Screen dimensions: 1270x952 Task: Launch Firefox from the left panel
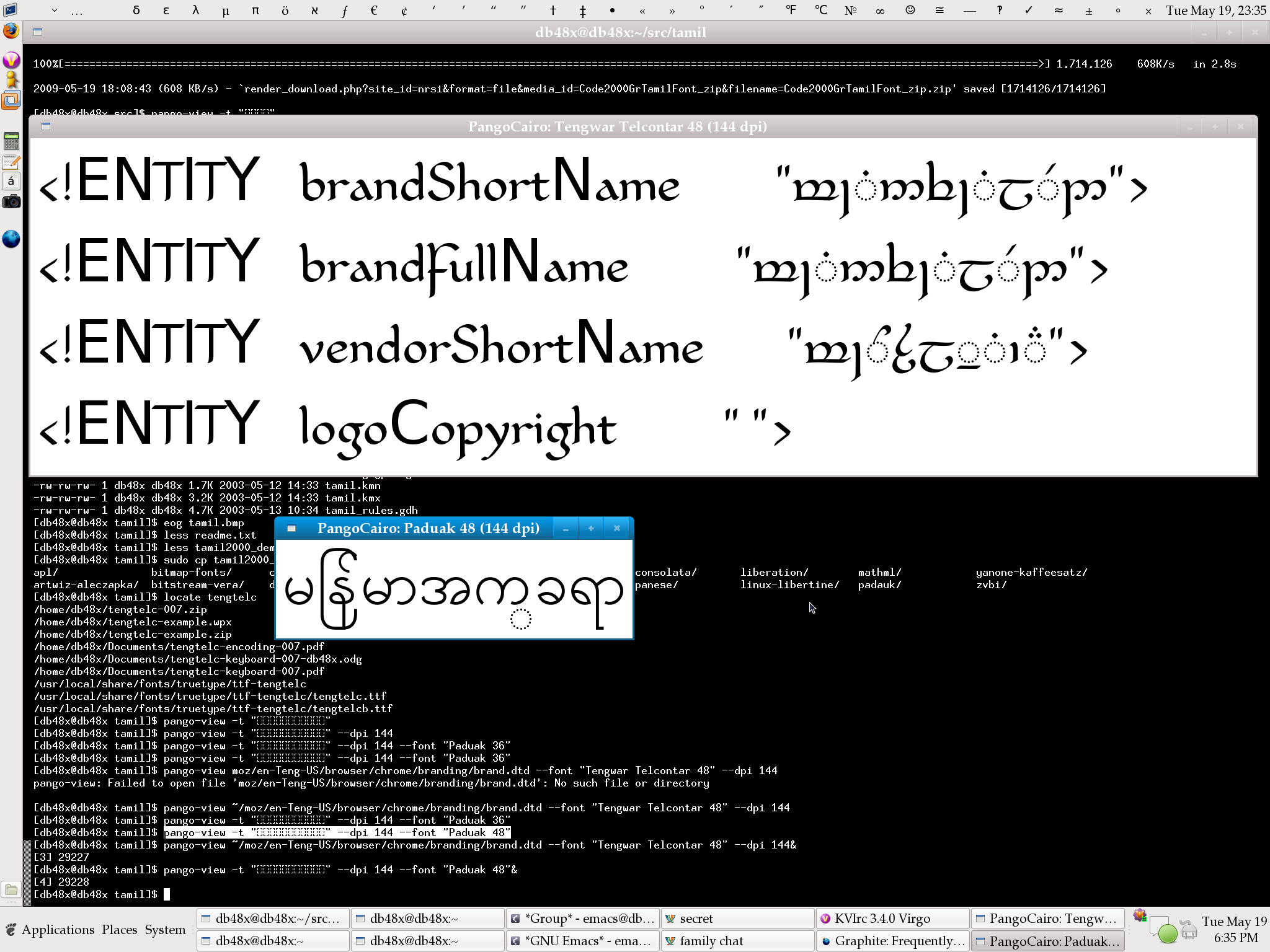tap(11, 31)
